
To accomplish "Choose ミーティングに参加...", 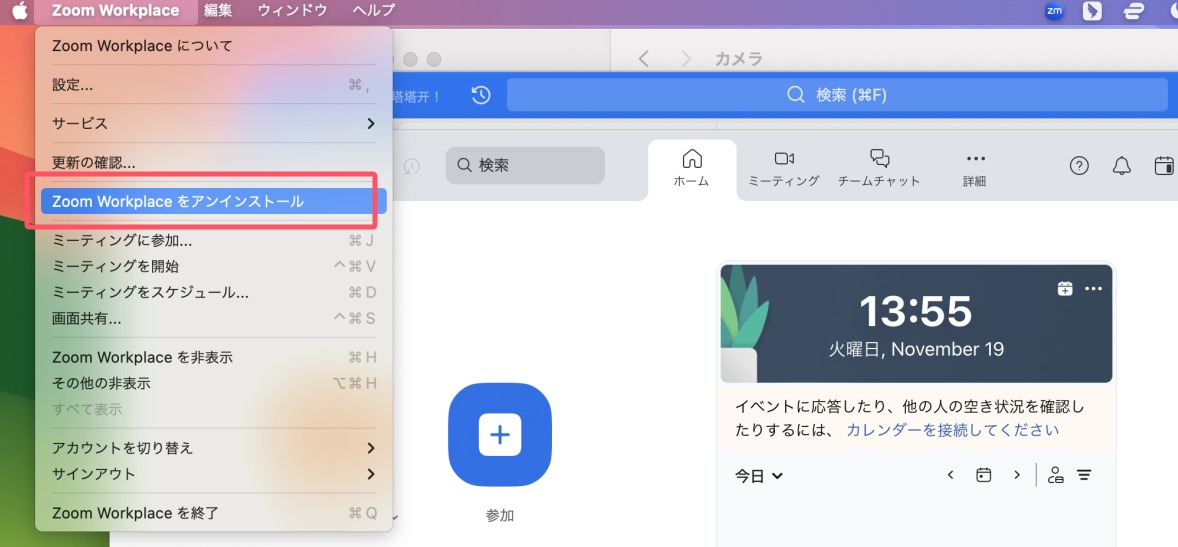I will (213, 241).
